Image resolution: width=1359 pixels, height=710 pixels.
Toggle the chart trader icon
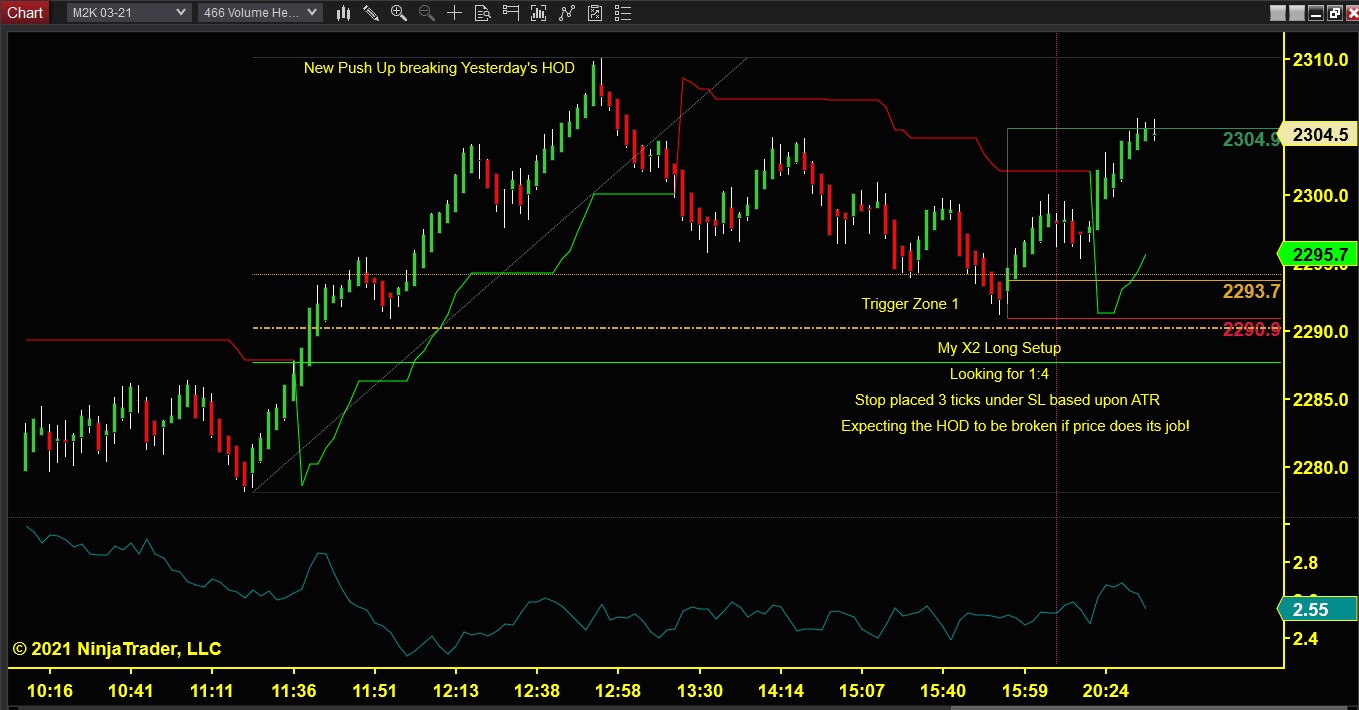(510, 13)
